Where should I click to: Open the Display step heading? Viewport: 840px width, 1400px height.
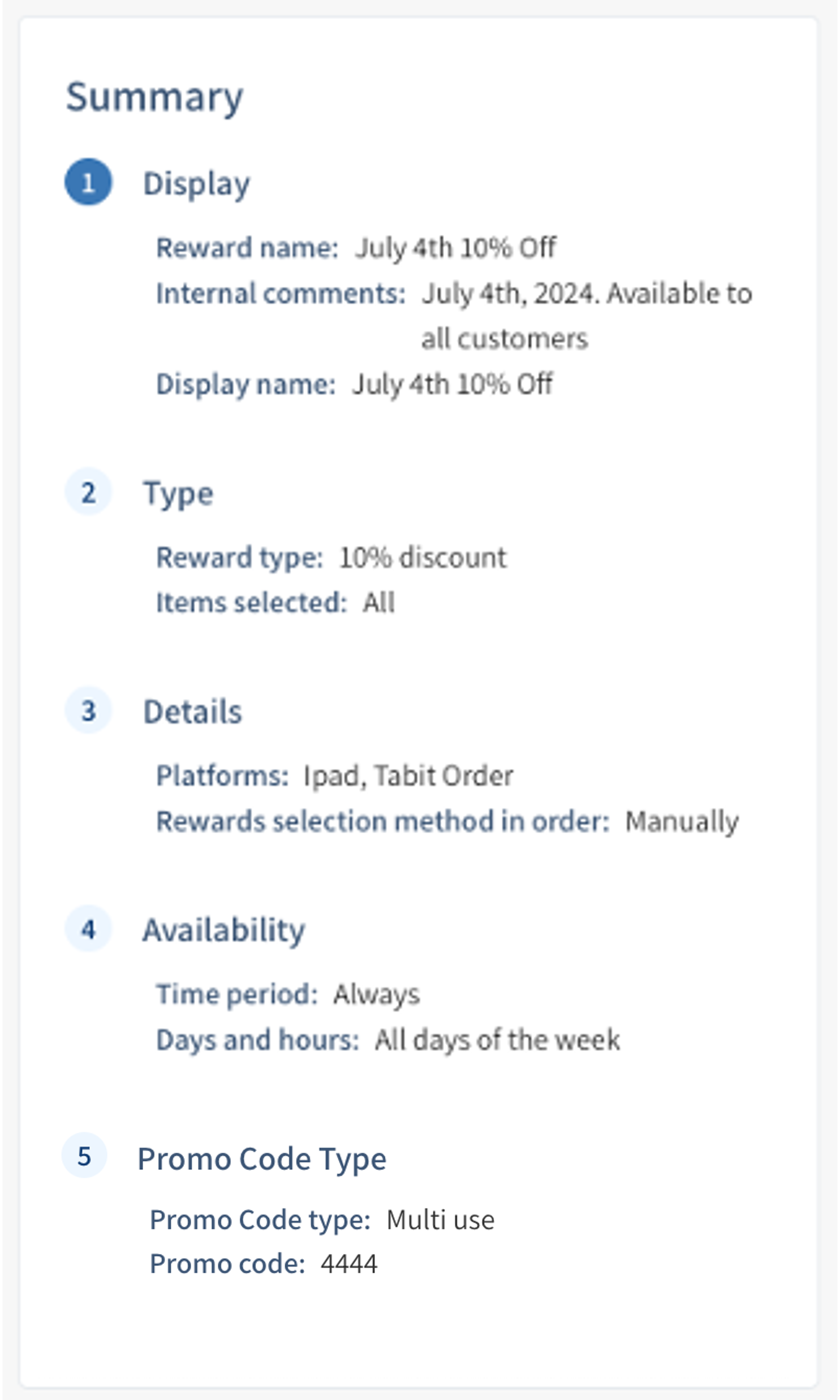click(x=196, y=183)
